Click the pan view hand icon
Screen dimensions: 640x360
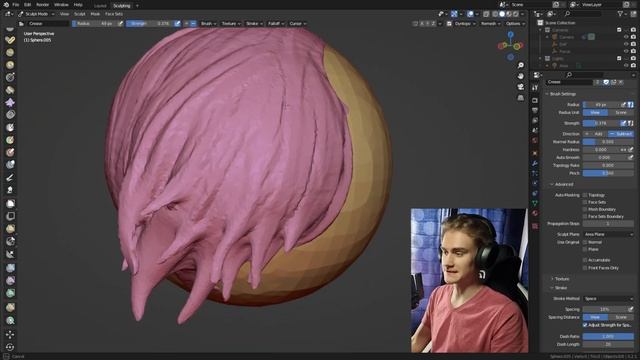pos(520,76)
